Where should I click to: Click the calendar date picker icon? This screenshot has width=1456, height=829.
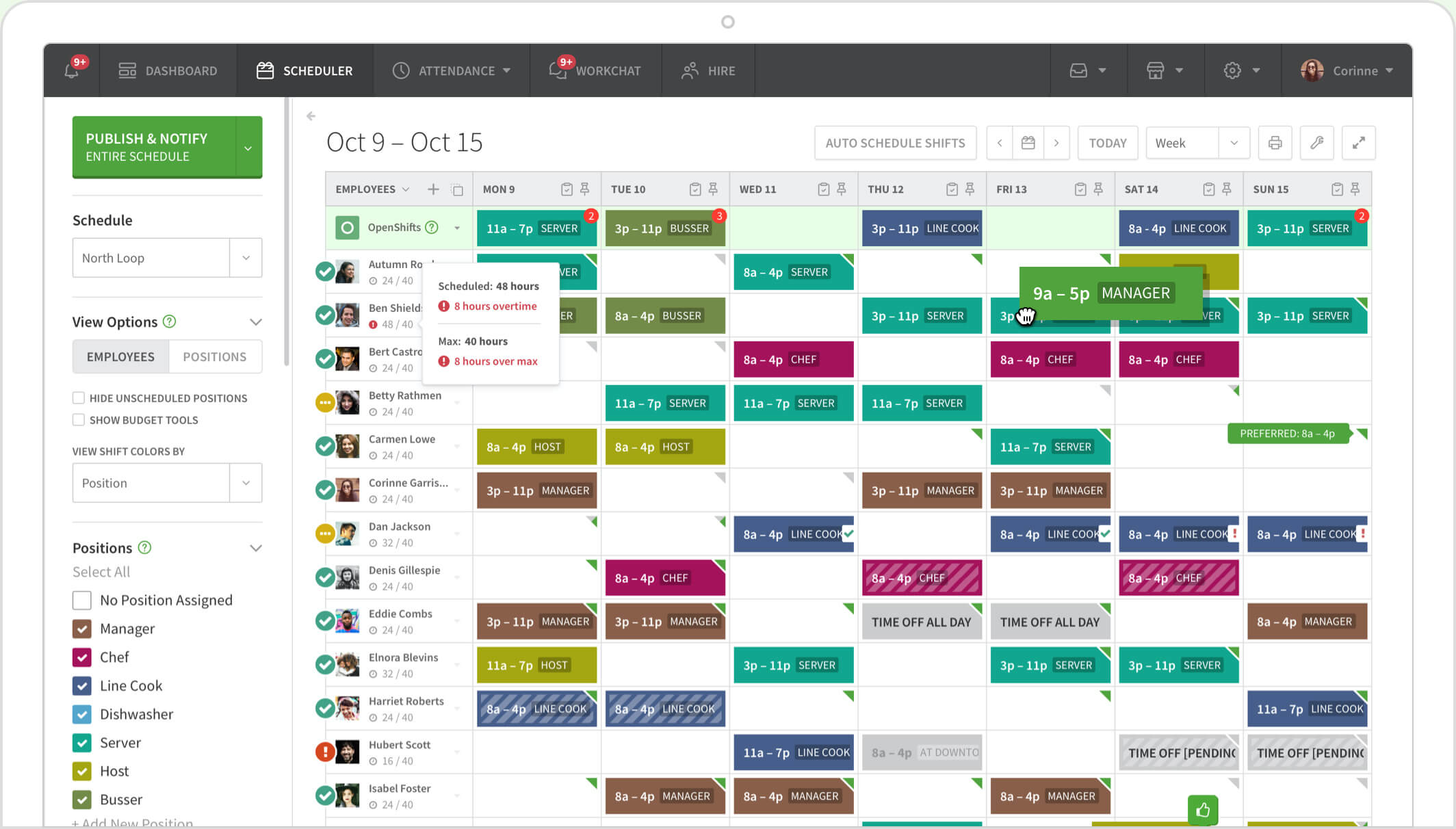(1027, 143)
